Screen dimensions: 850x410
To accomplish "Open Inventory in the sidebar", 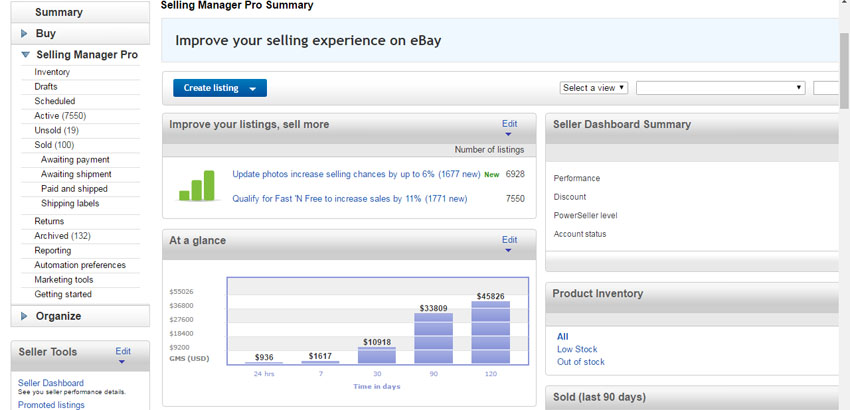I will click(x=52, y=72).
